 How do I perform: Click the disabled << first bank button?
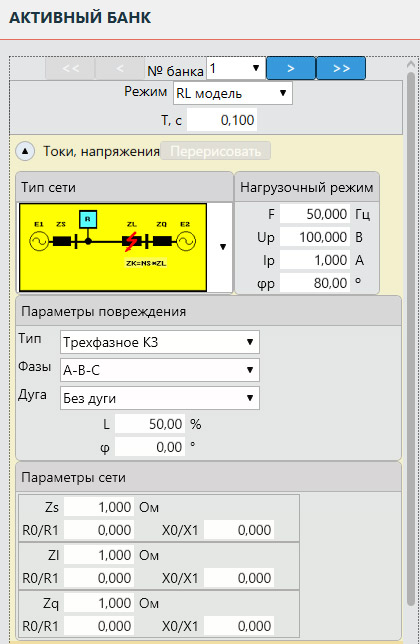[70, 68]
